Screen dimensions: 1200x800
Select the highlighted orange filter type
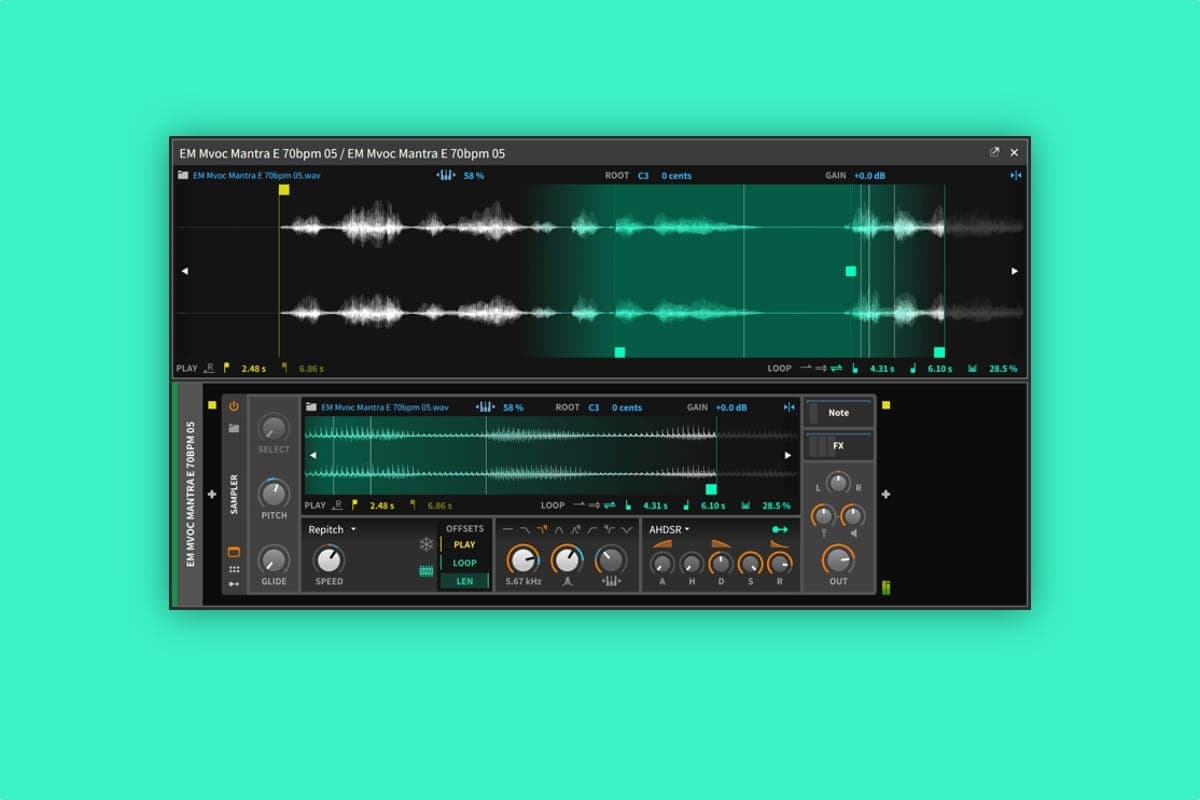click(x=543, y=529)
